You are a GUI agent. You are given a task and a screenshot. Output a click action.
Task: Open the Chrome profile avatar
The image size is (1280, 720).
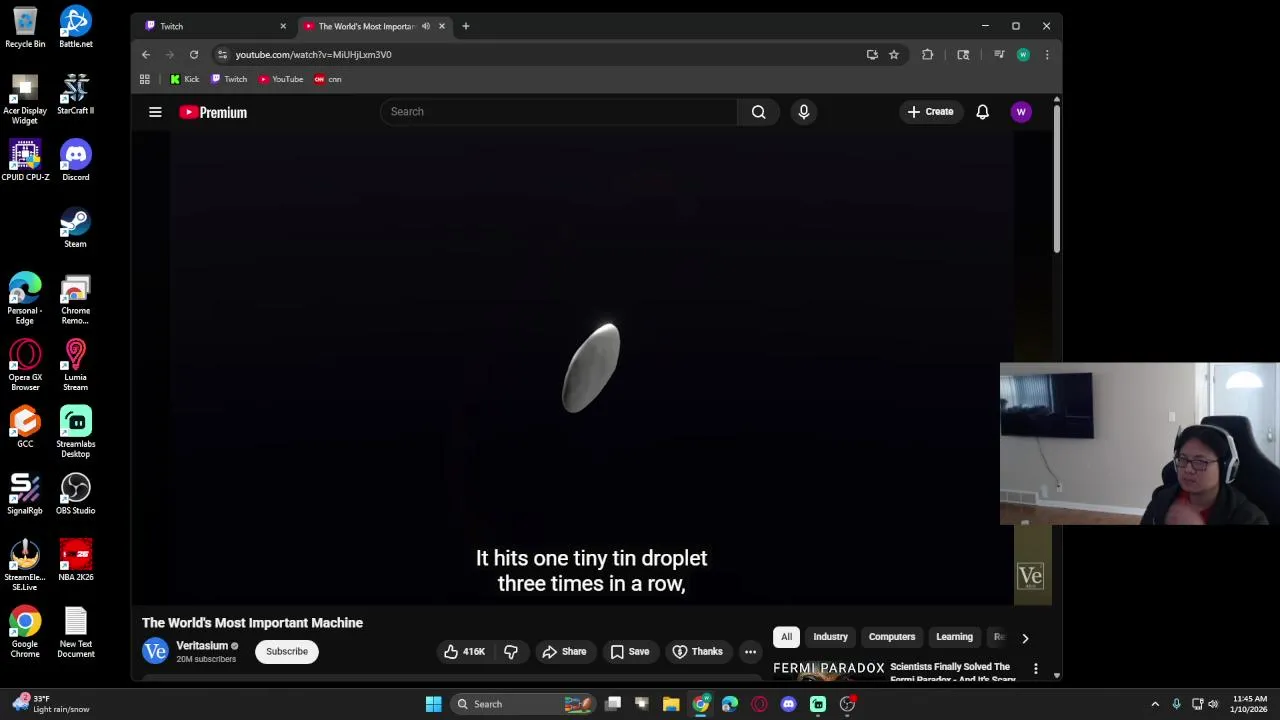point(1023,55)
